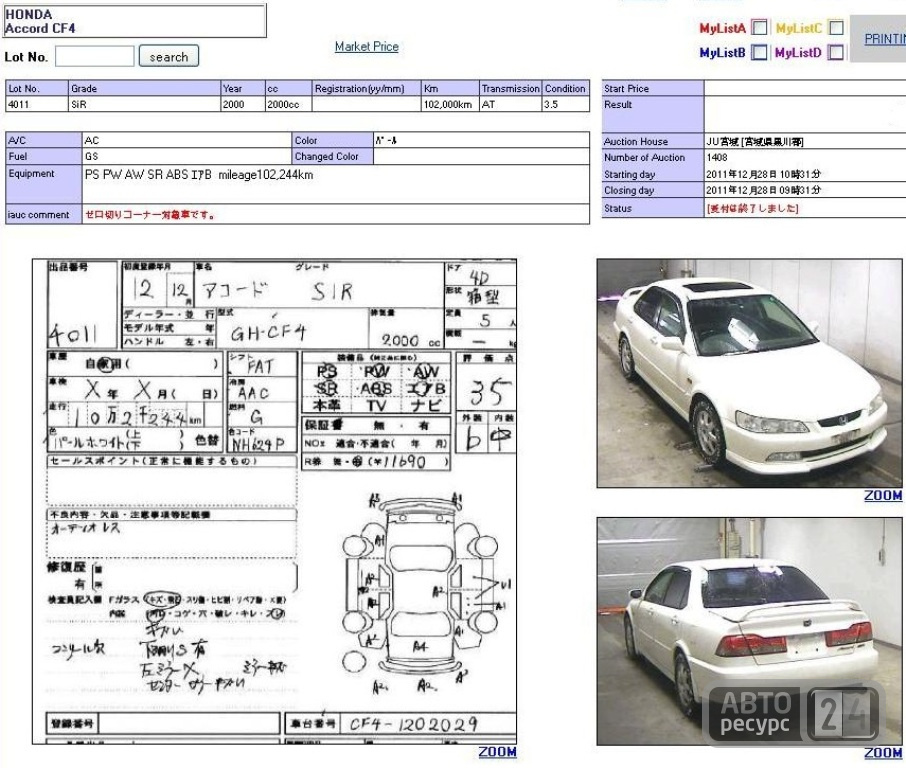Click the PRINTING link
906x768 pixels.
point(885,39)
